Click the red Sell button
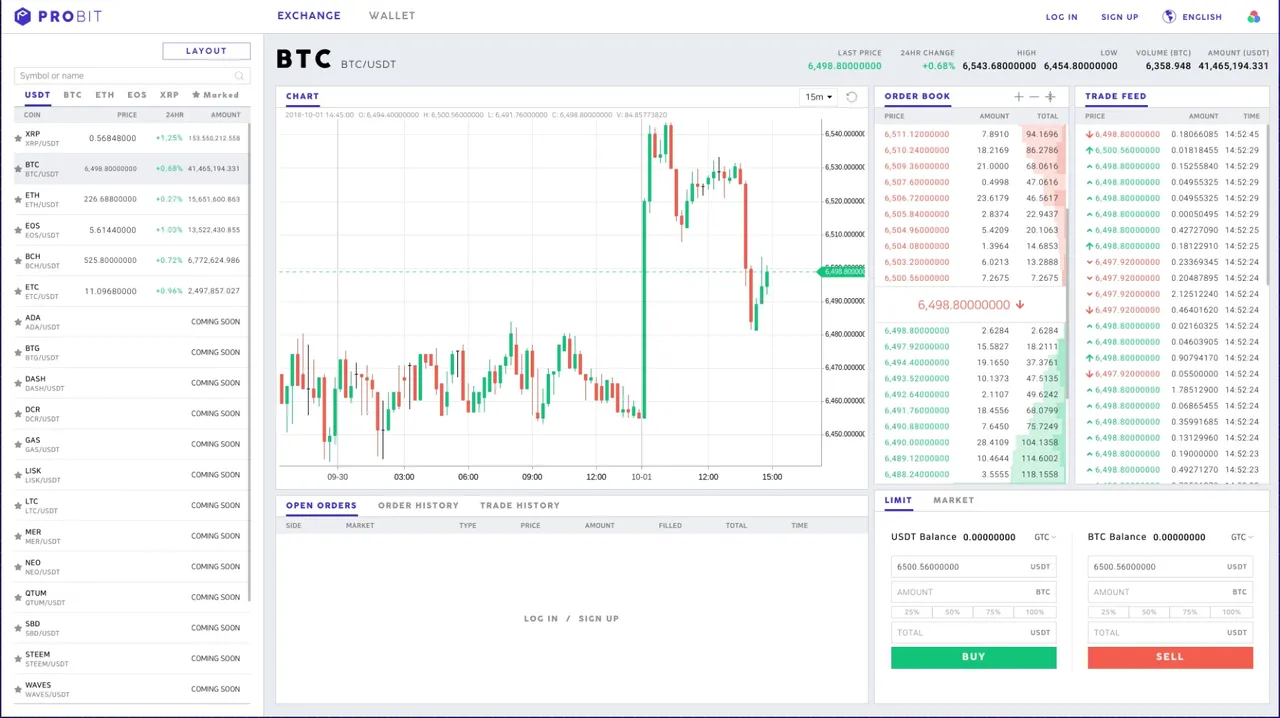The image size is (1280, 718). 1170,657
